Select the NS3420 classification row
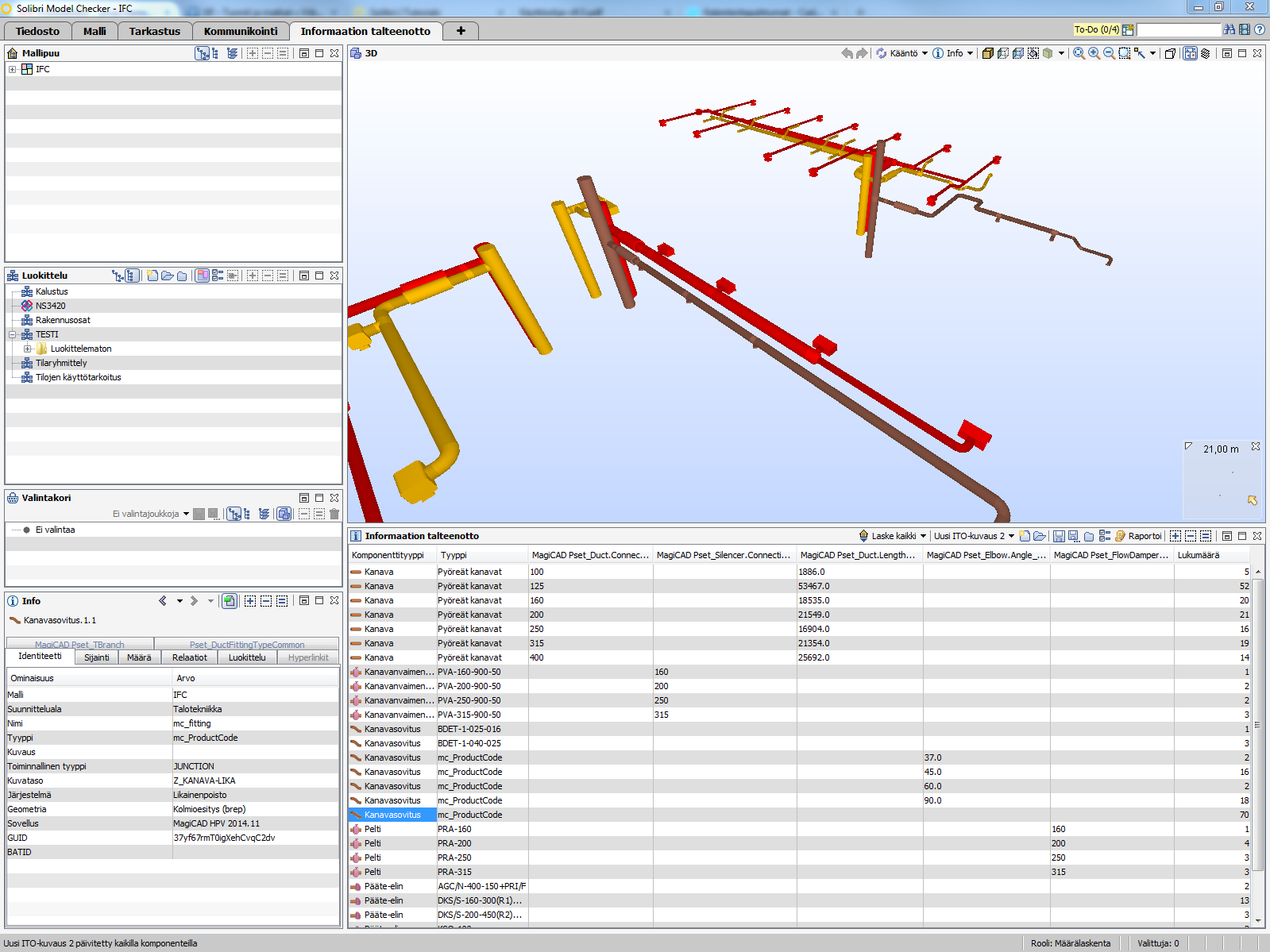 click(173, 306)
